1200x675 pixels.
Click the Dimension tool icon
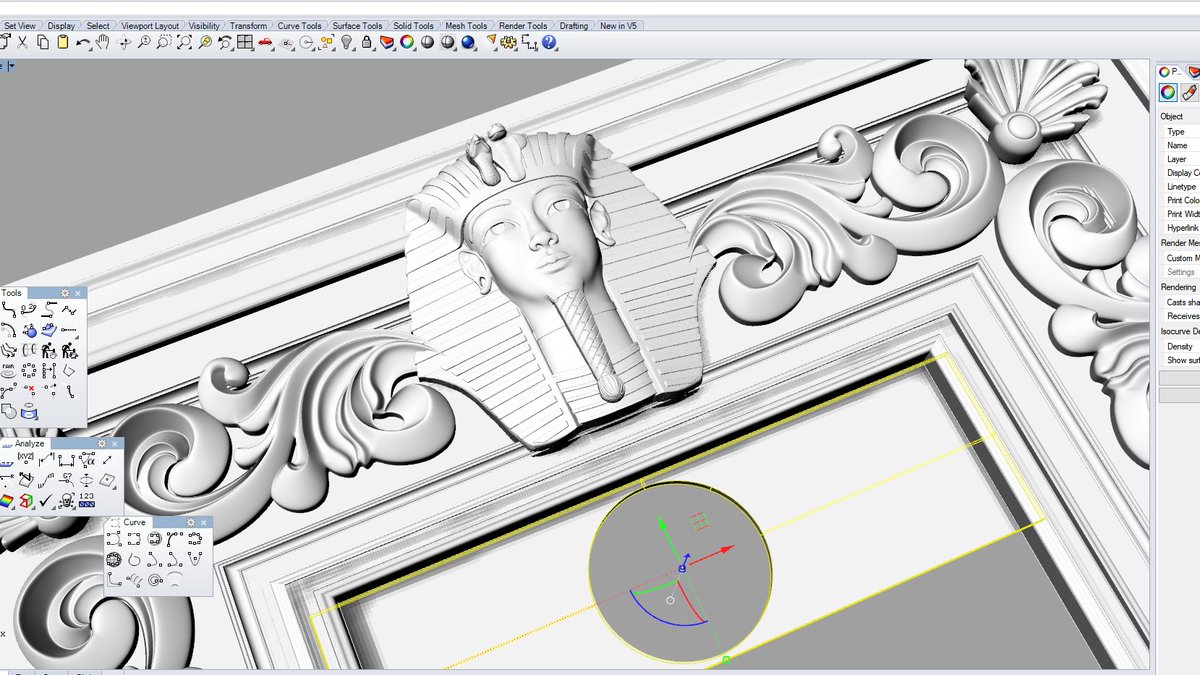(528, 42)
